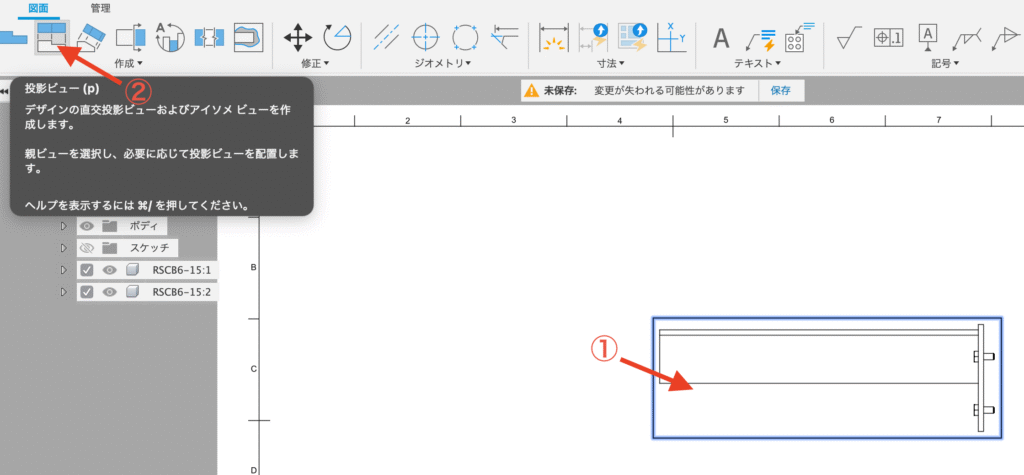
Task: Uncheck the RSCB6-15:2 component checkbox
Action: click(x=87, y=291)
